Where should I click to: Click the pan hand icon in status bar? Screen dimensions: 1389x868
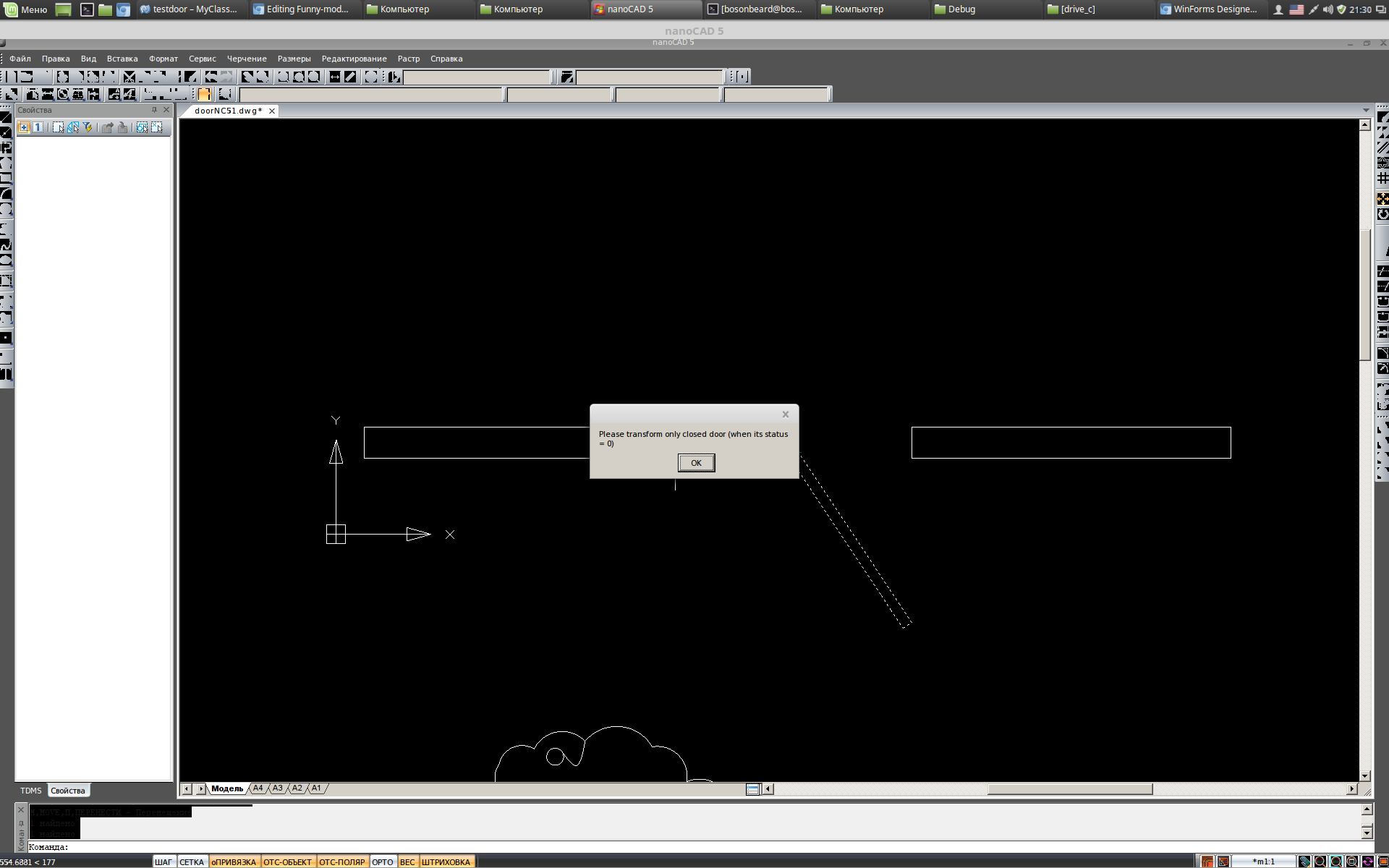point(1304,861)
